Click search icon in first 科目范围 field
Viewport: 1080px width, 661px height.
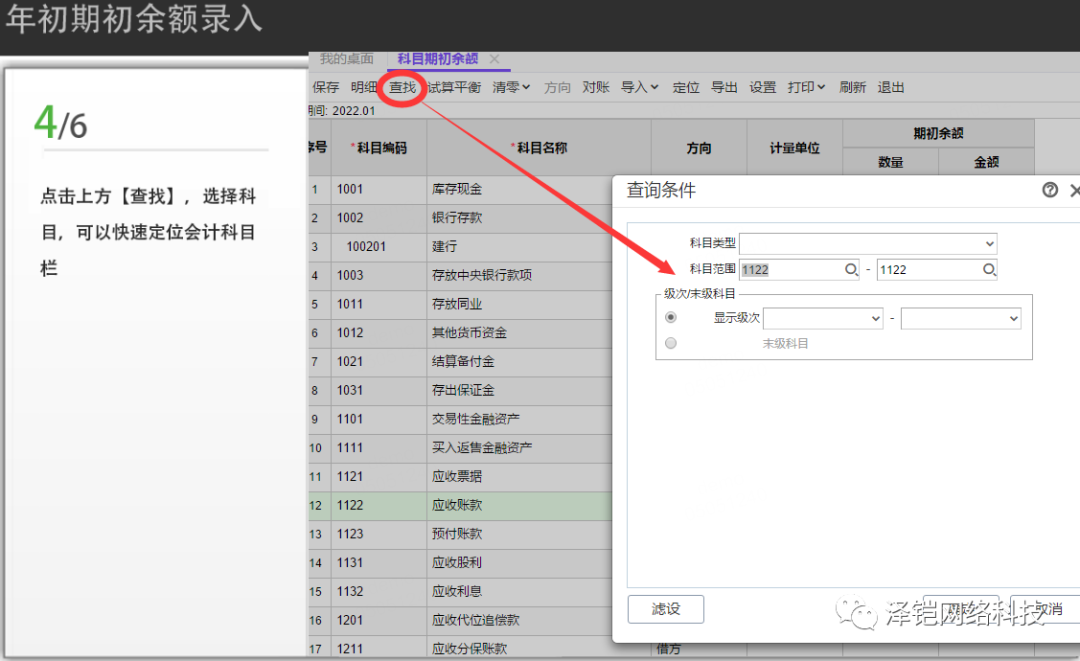click(851, 270)
